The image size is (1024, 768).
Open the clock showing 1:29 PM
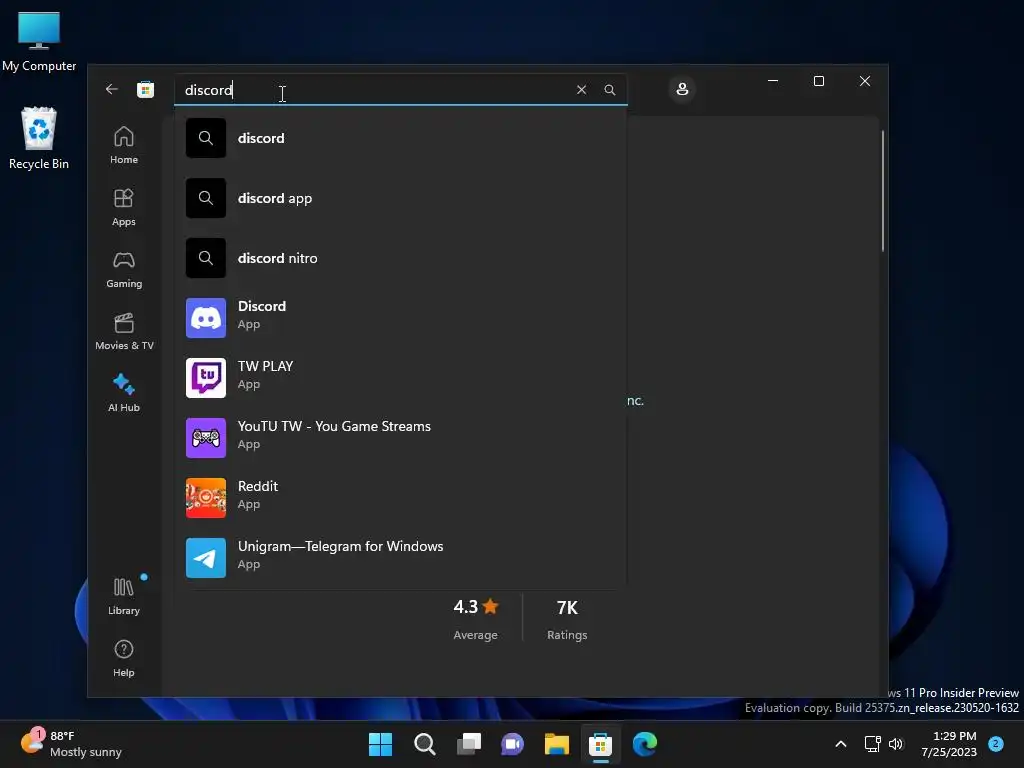pyautogui.click(x=949, y=744)
